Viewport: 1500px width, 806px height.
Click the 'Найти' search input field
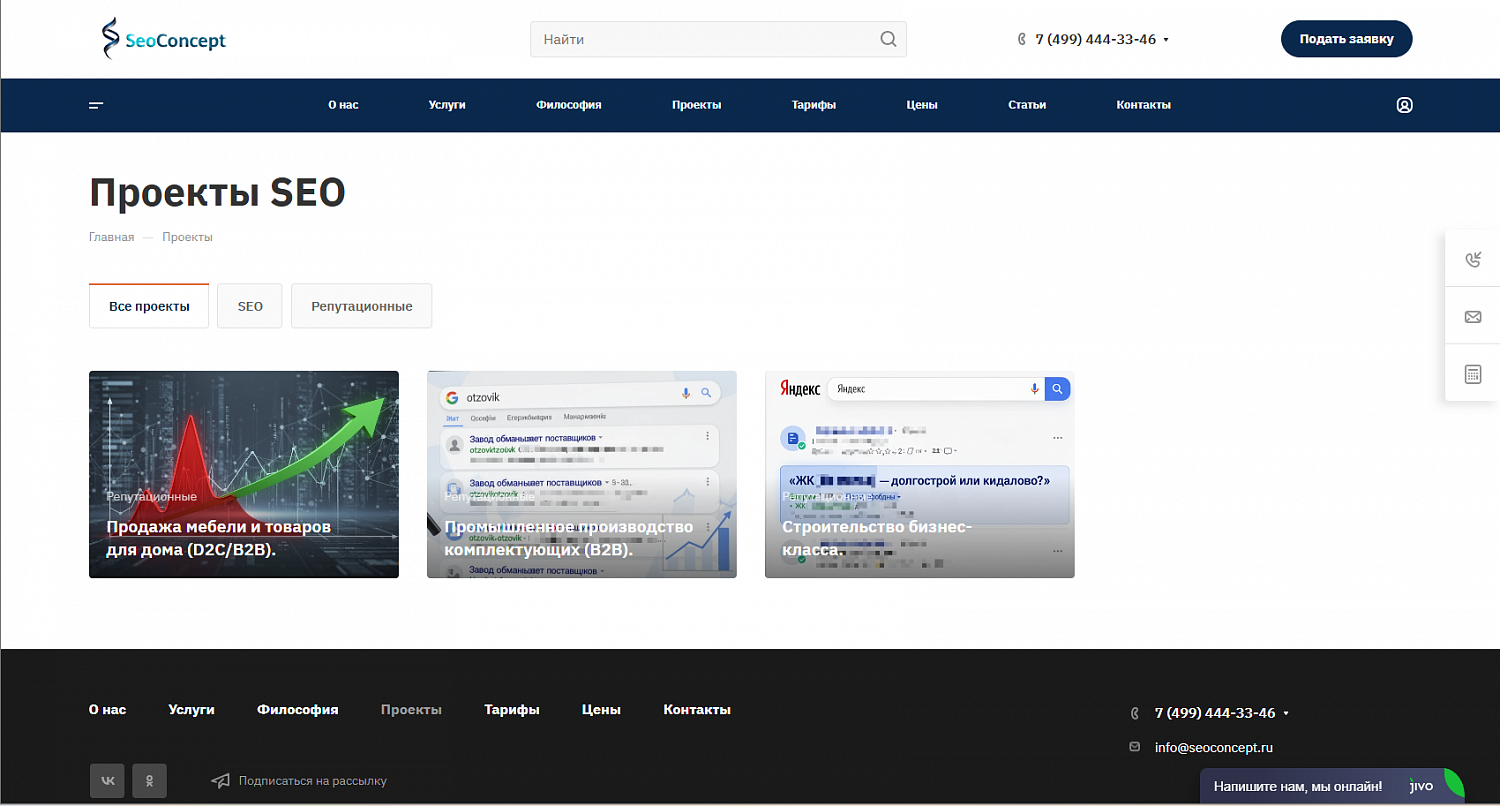[x=718, y=39]
